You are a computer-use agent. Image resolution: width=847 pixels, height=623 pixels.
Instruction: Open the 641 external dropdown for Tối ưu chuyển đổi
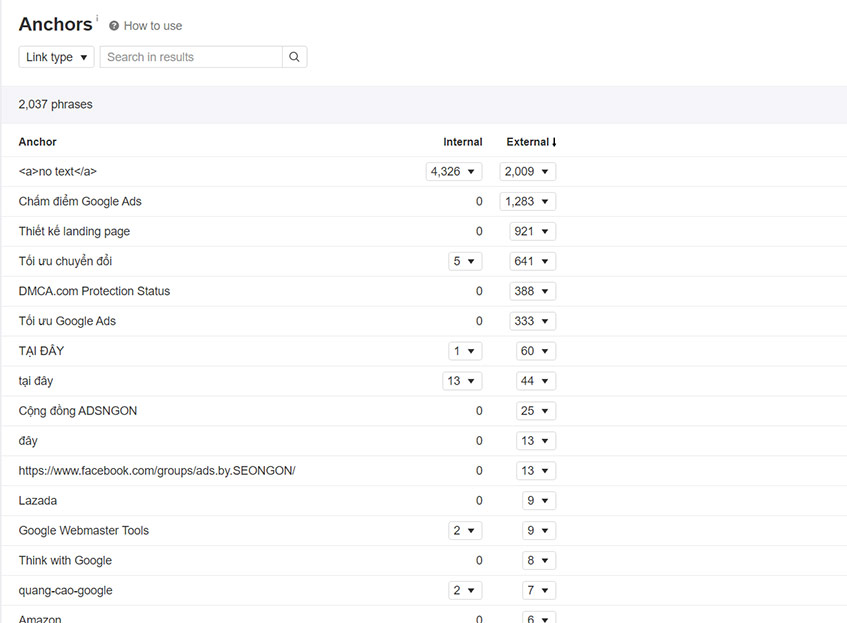532,261
